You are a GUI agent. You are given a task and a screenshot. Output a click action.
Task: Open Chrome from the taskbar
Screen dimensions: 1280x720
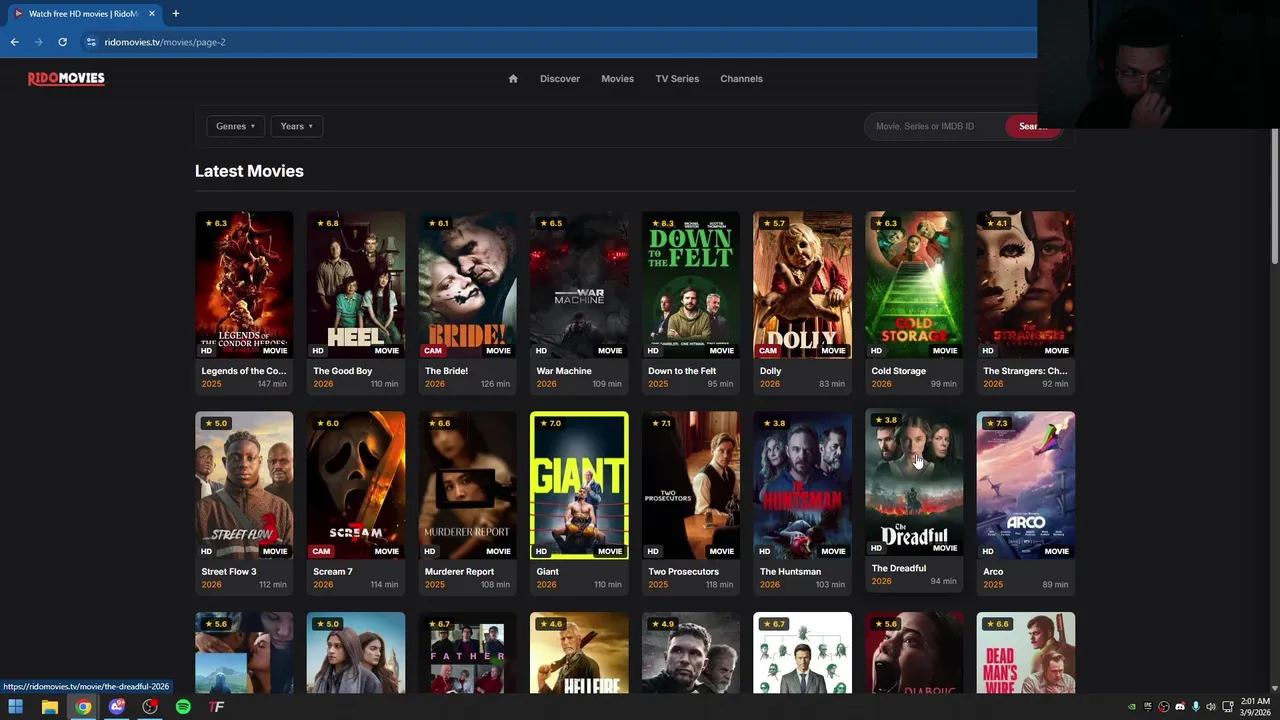tap(83, 707)
